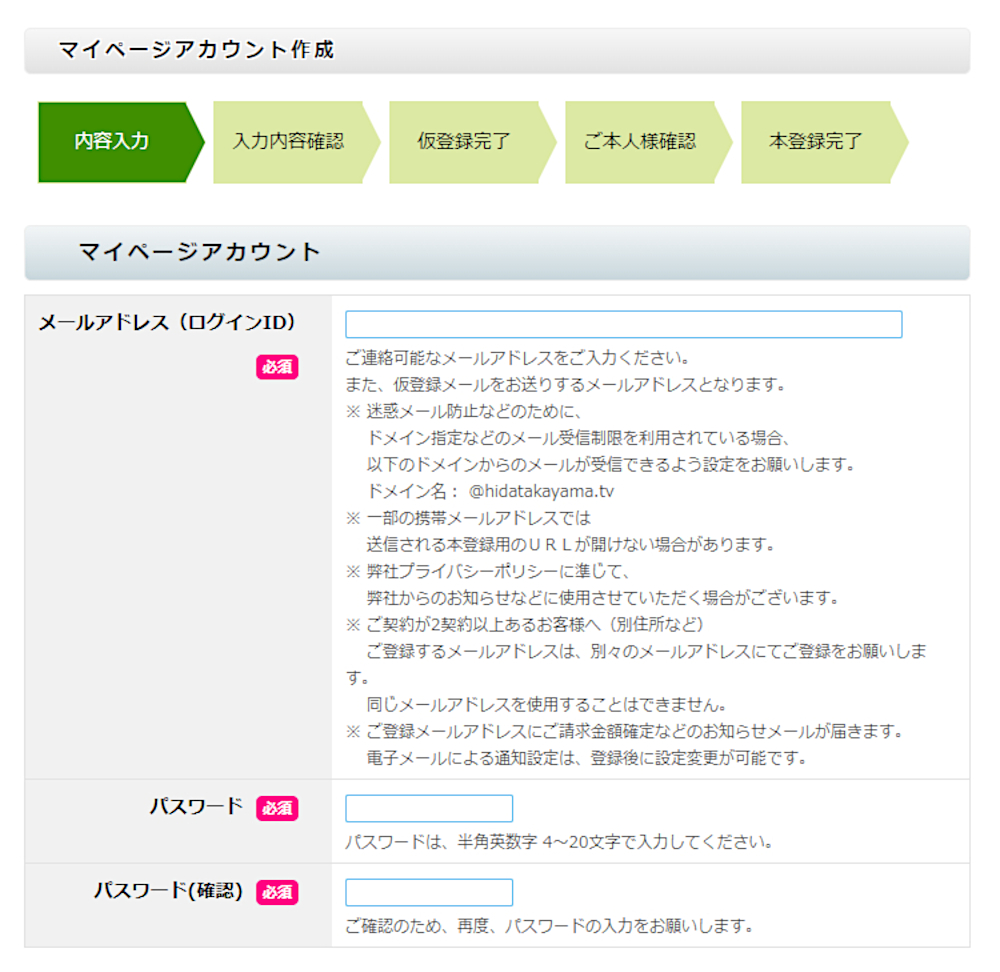Click the マイページアカウント作成 page header
Viewport: 1000px width, 972px height.
[196, 50]
